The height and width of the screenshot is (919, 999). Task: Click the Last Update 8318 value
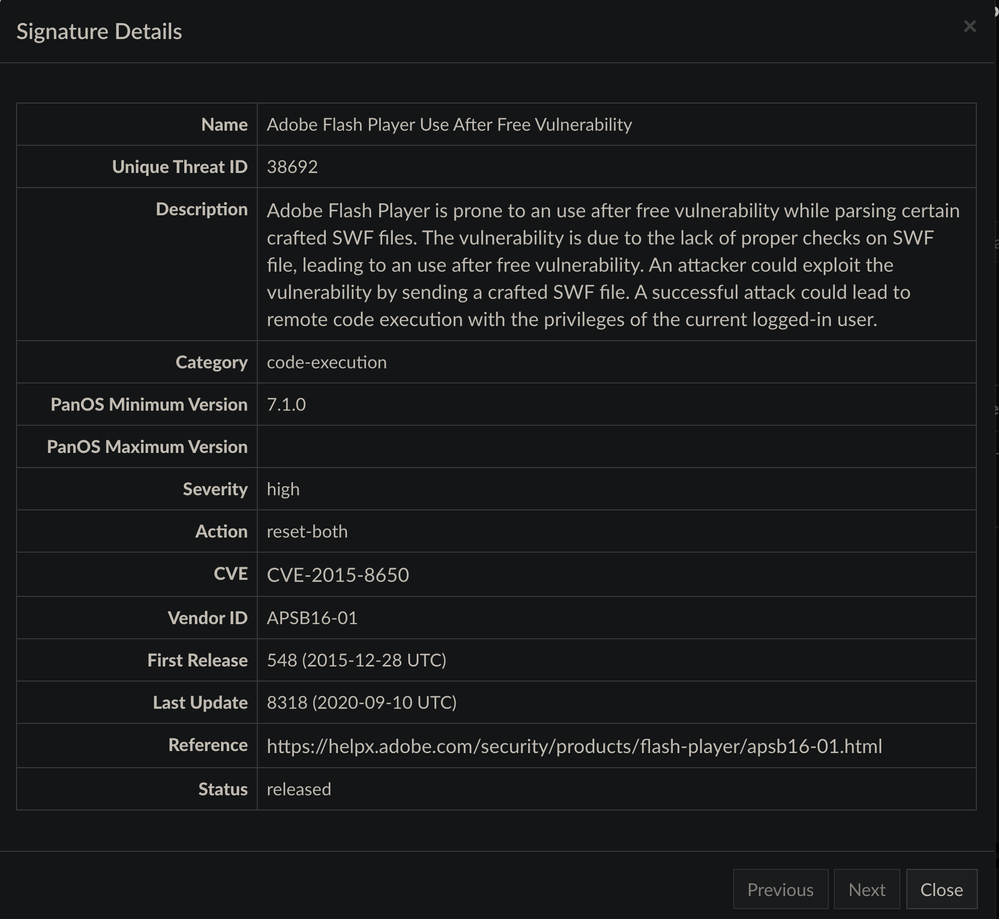(x=361, y=703)
